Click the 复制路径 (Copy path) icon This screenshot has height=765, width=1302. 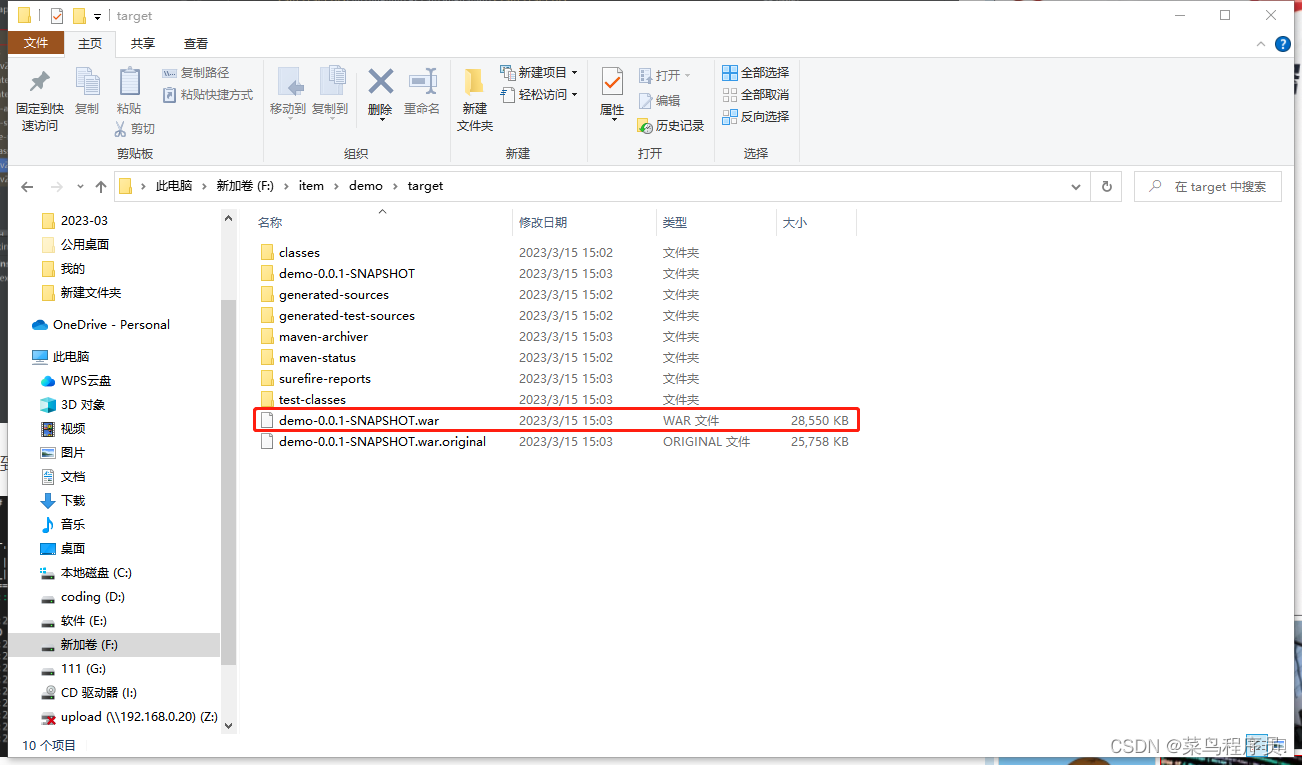[x=196, y=72]
